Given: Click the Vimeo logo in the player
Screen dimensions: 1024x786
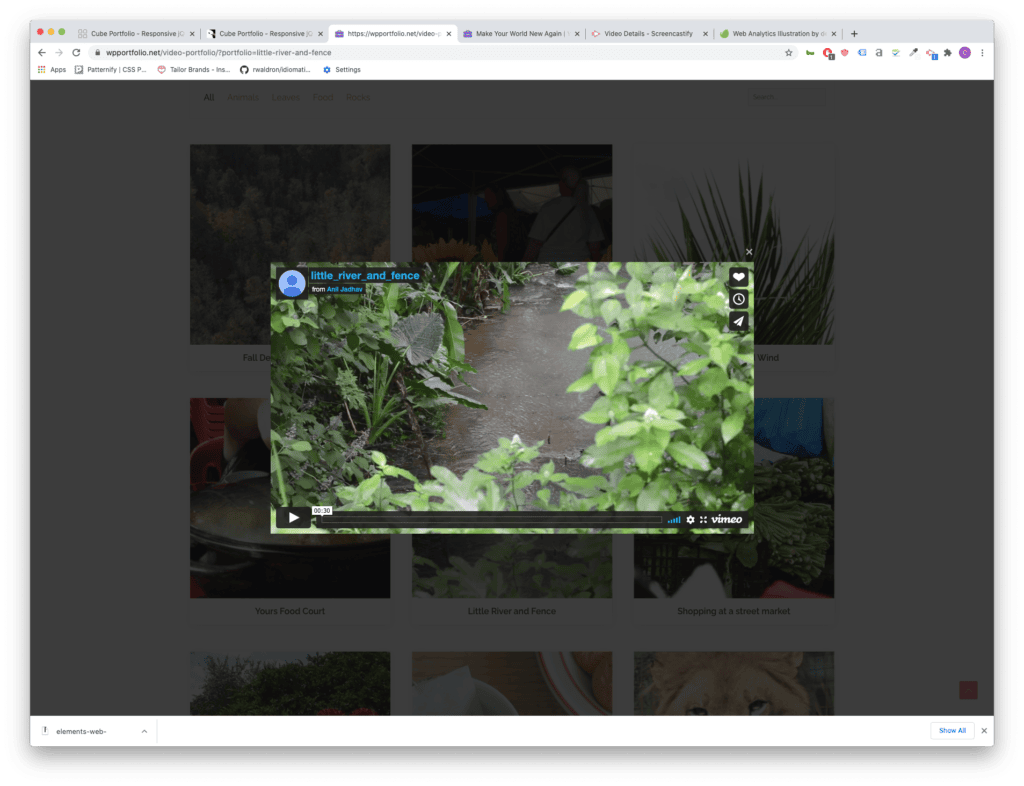Looking at the screenshot, I should click(x=726, y=520).
